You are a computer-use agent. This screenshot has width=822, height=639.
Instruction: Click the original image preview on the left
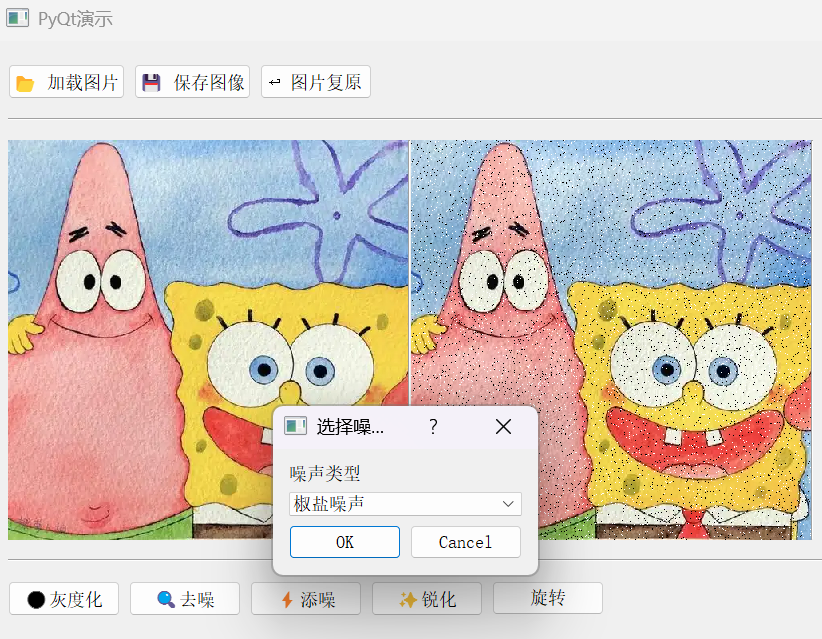point(208,340)
